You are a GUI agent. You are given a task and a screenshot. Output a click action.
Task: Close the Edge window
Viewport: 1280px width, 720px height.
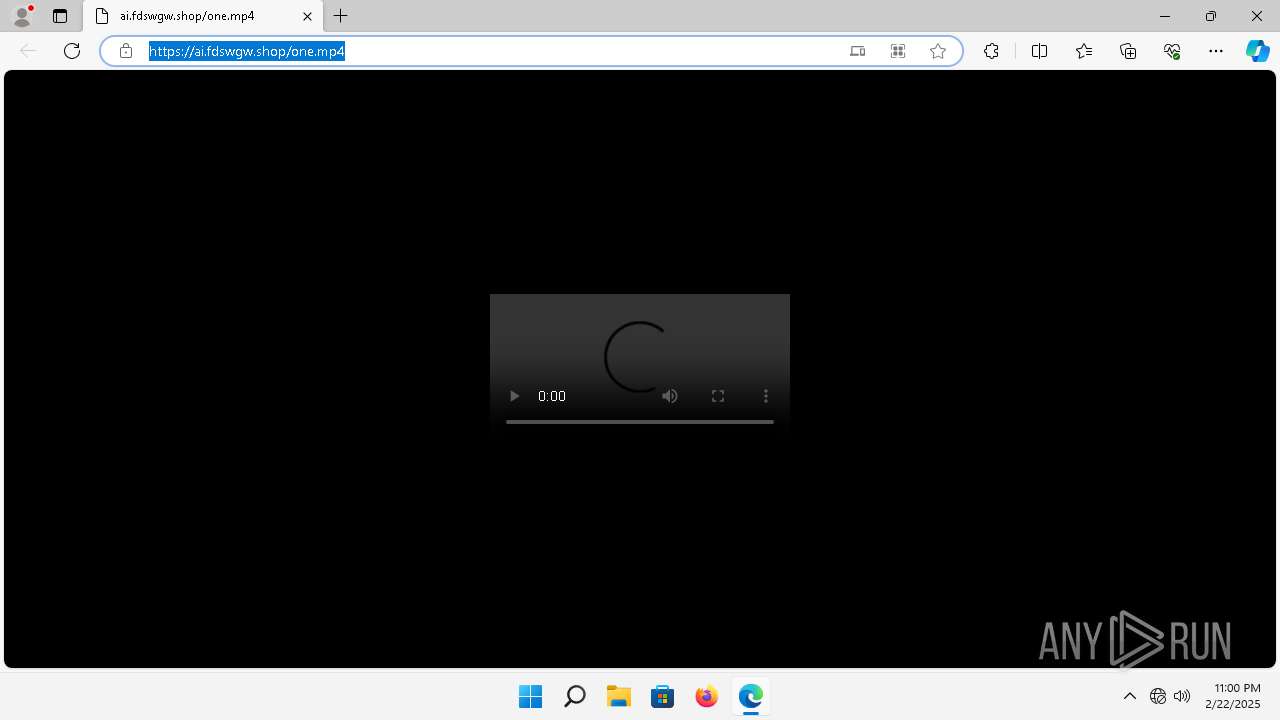(x=1257, y=16)
